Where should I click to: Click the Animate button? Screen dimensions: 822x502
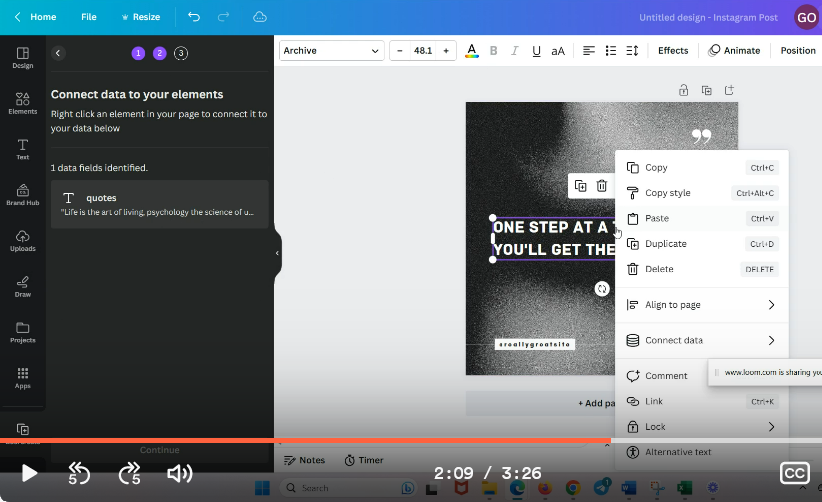734,50
